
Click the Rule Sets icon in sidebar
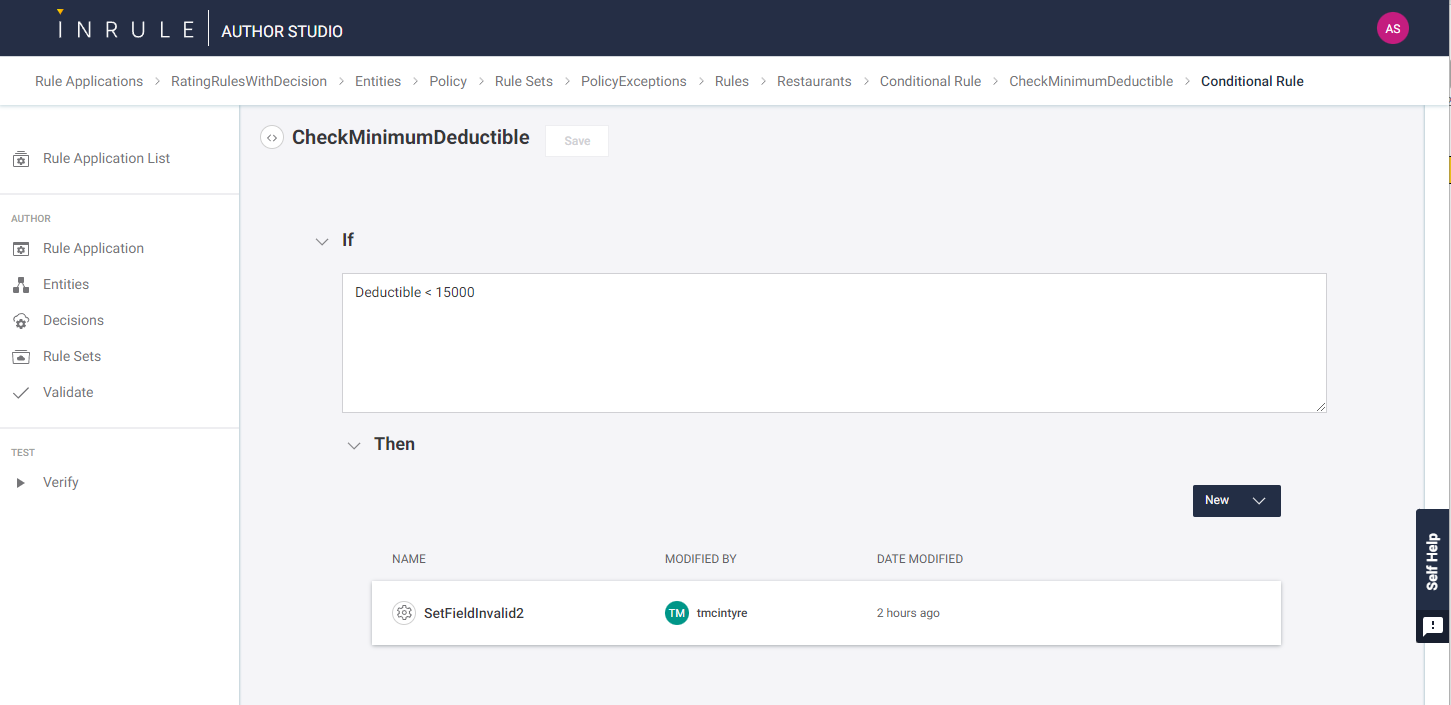tap(20, 357)
